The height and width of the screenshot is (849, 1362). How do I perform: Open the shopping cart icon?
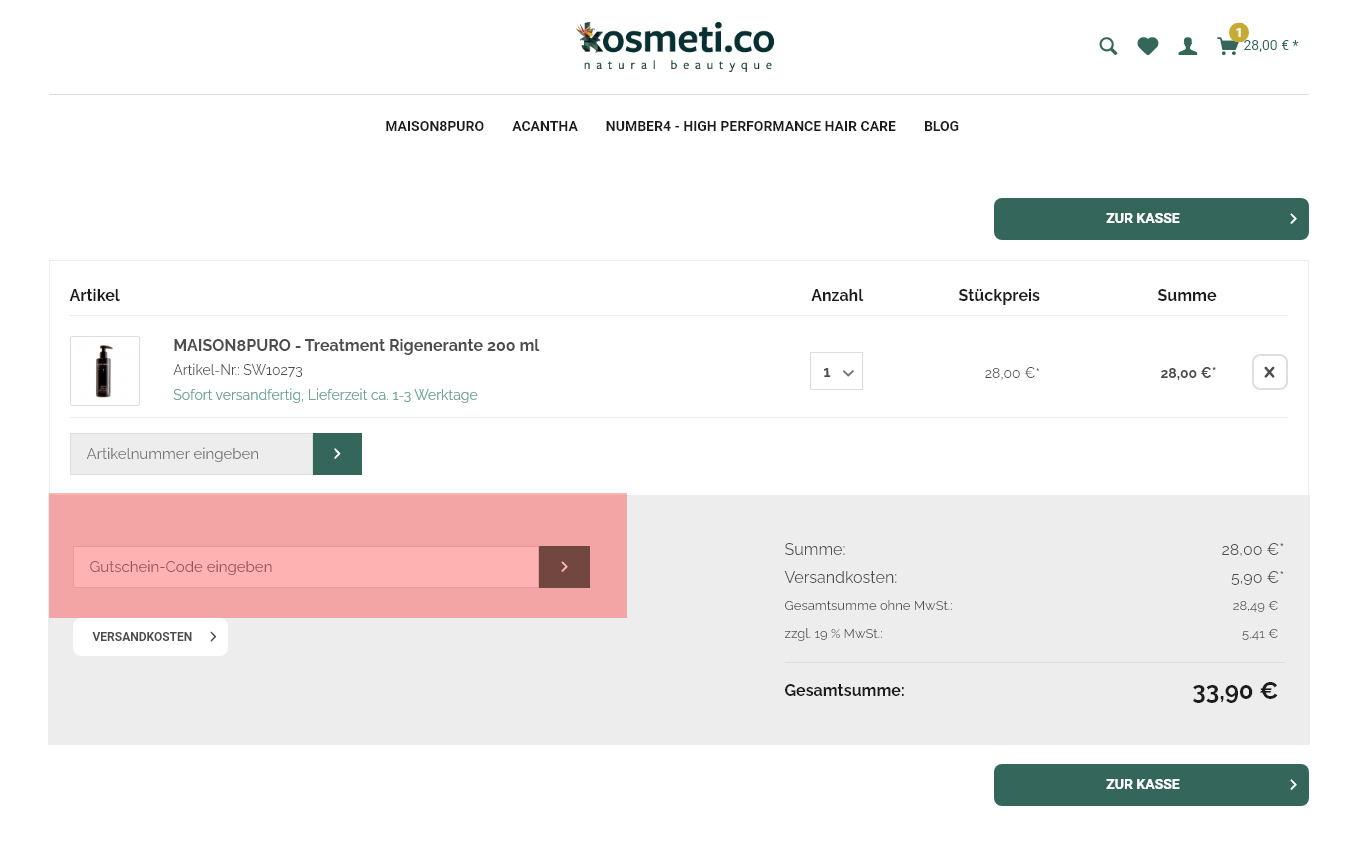[x=1227, y=46]
